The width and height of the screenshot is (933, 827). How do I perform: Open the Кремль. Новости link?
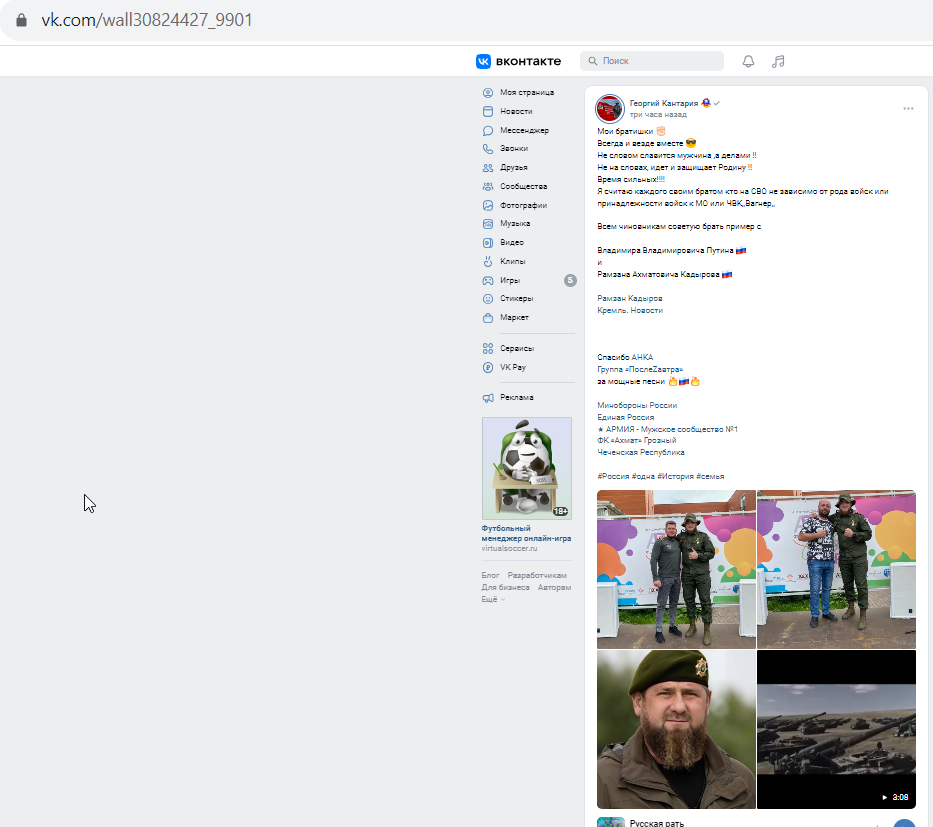tap(630, 311)
